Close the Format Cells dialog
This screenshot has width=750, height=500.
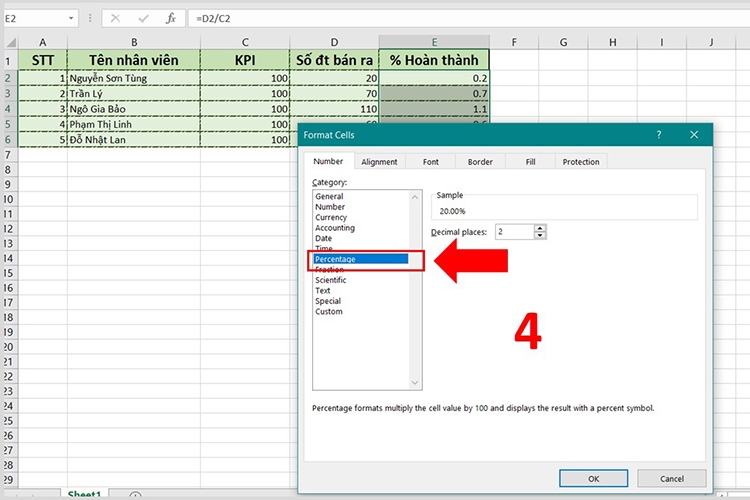(694, 135)
